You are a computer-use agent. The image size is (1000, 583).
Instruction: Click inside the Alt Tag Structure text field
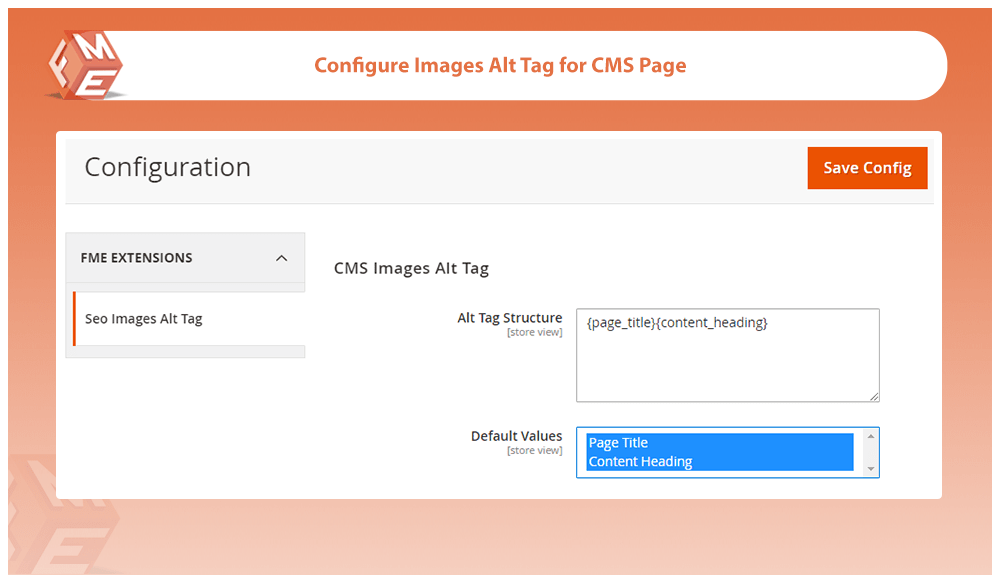coord(727,355)
